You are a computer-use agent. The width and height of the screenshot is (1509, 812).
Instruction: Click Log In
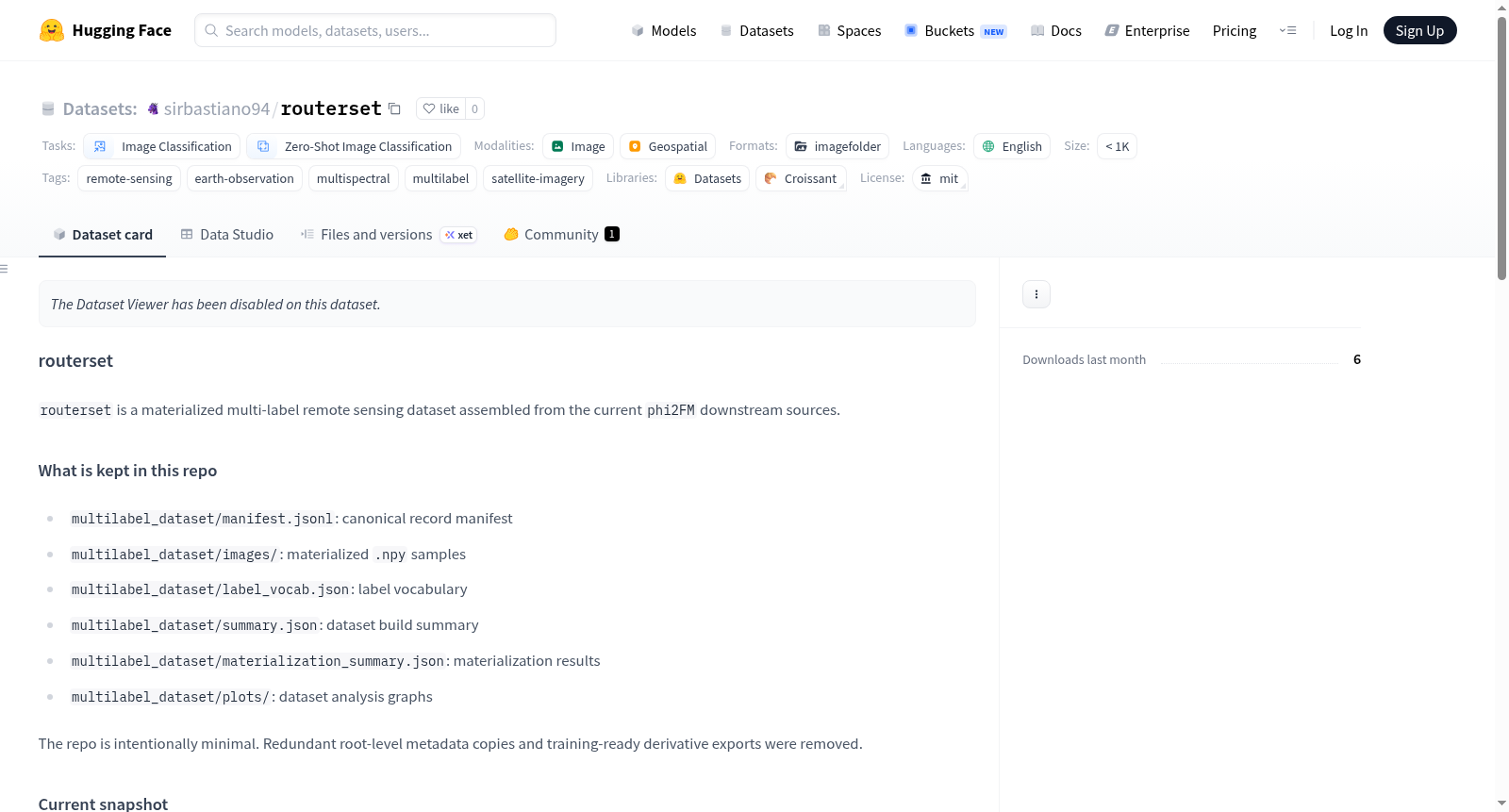point(1349,30)
